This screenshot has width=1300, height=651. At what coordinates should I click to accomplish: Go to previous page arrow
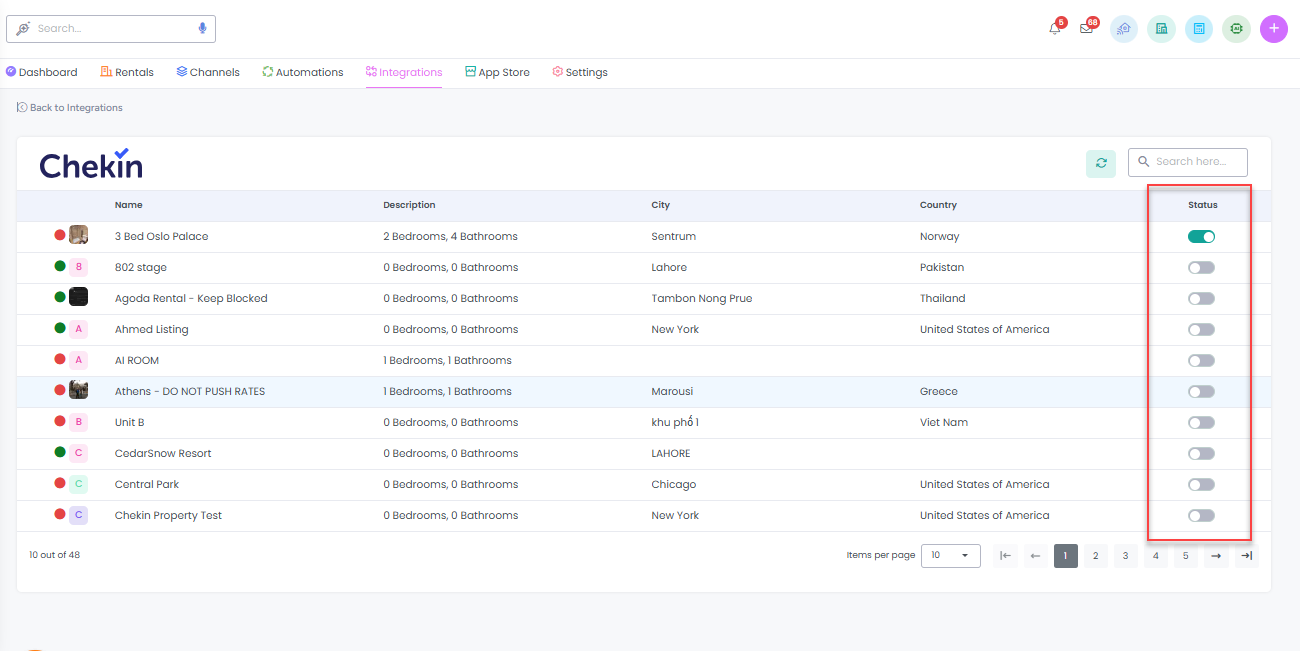pyautogui.click(x=1036, y=556)
